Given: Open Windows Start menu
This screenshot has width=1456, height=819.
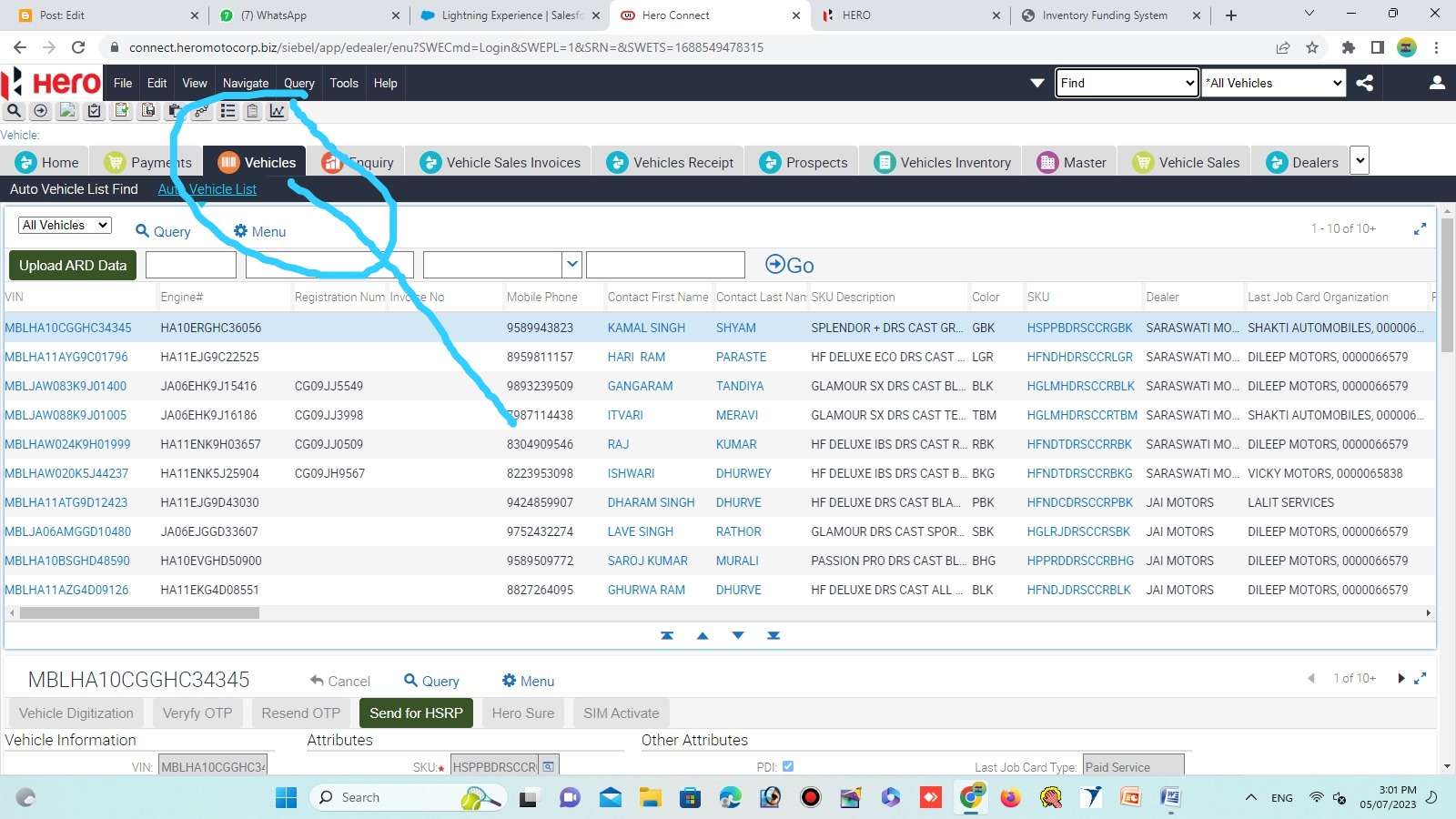Looking at the screenshot, I should [286, 798].
